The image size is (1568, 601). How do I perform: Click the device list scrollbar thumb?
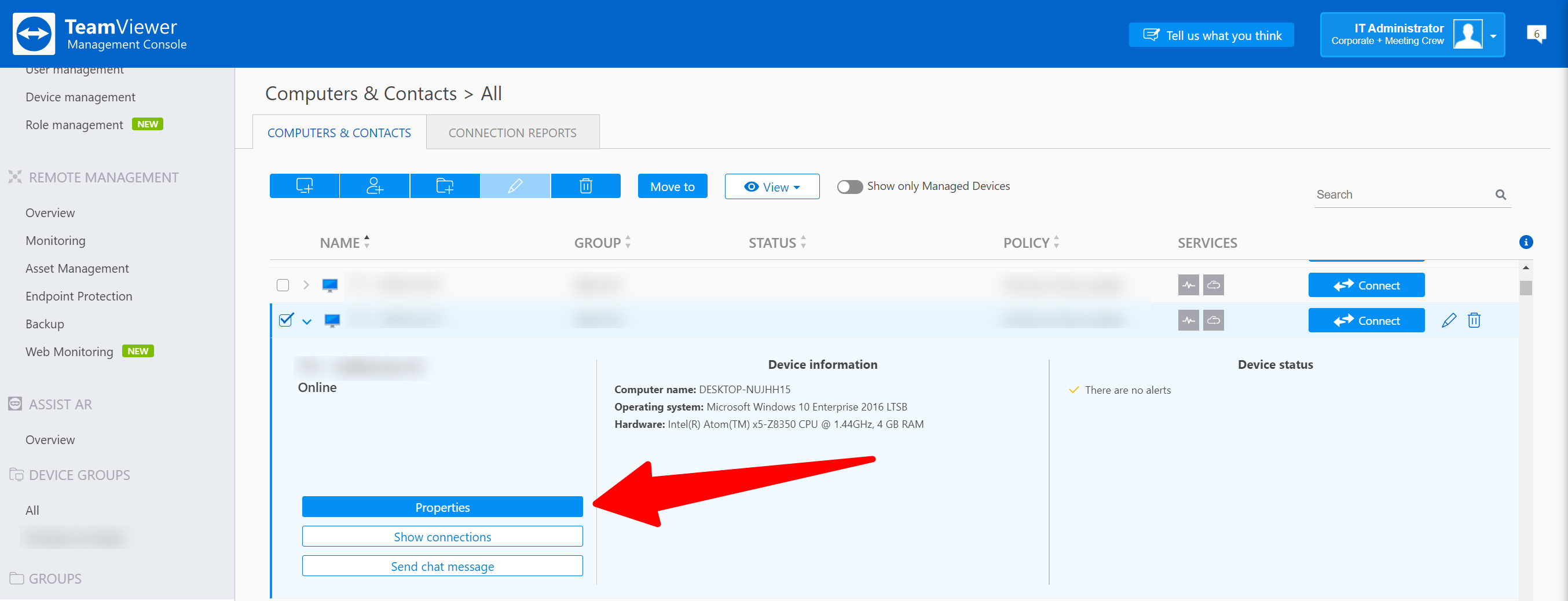(1525, 287)
